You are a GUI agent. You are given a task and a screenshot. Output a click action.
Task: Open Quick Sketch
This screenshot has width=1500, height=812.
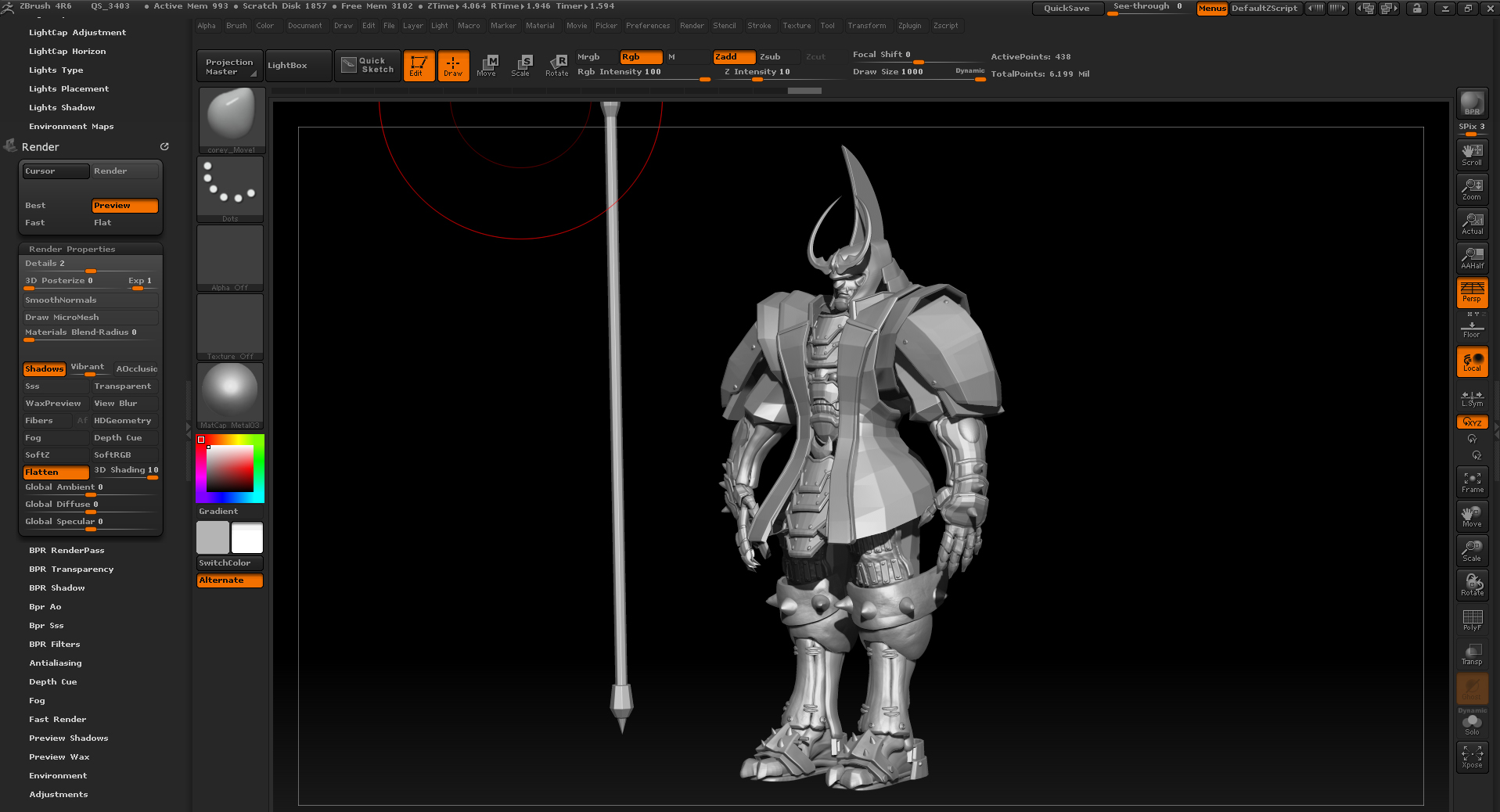click(368, 66)
